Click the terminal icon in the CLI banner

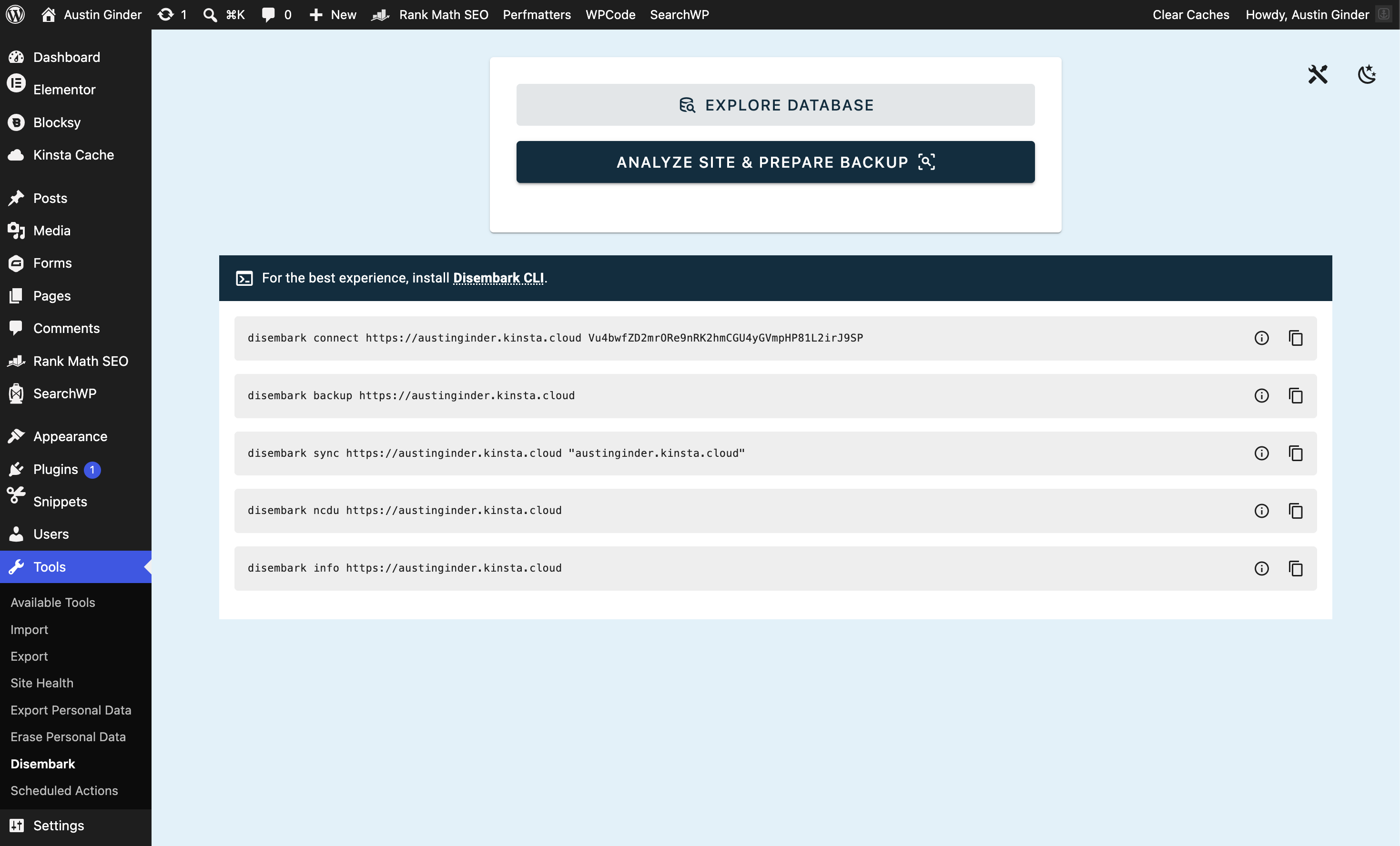(x=244, y=278)
